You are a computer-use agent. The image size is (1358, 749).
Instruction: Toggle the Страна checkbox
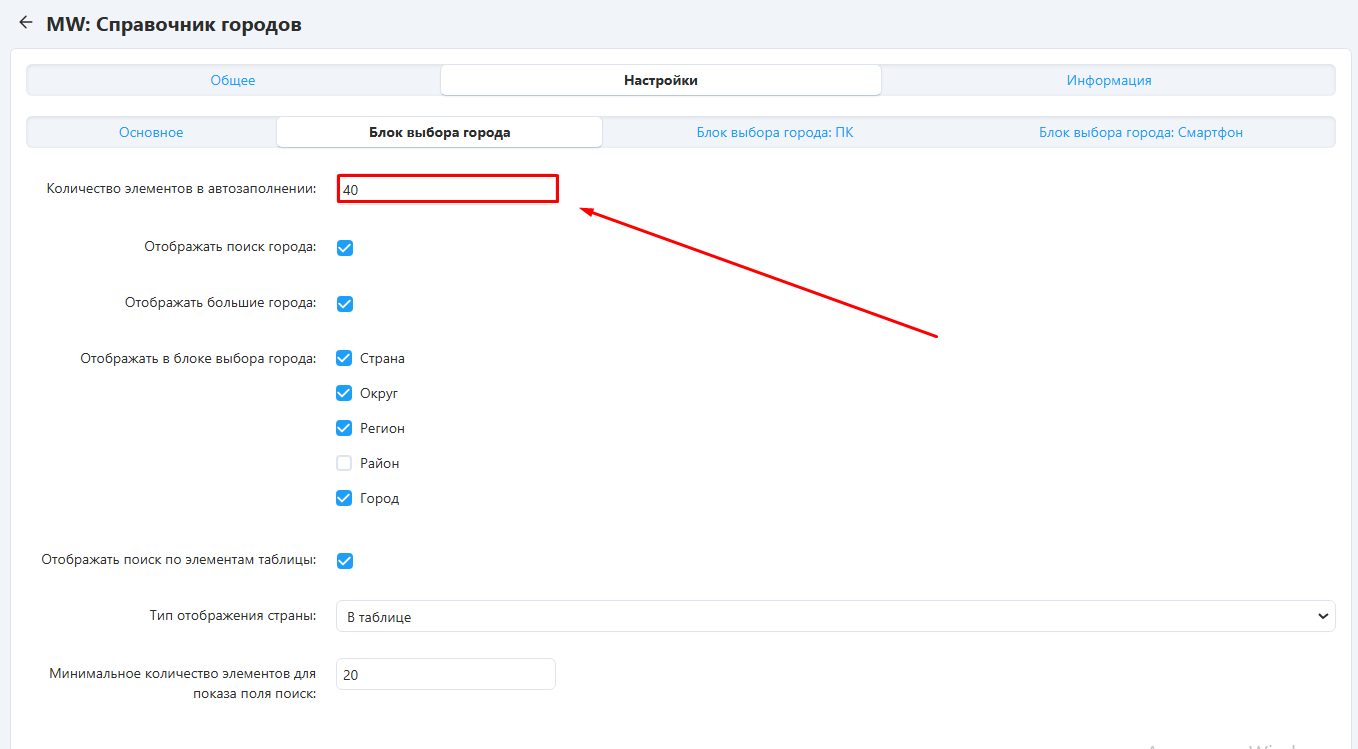click(x=345, y=358)
